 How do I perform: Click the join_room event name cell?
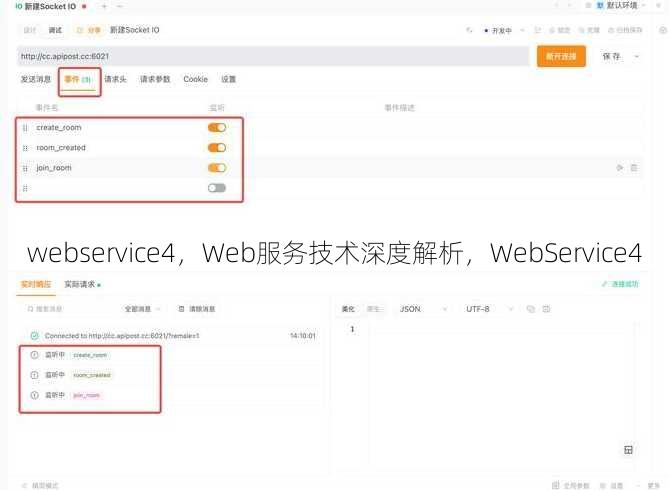[x=54, y=168]
